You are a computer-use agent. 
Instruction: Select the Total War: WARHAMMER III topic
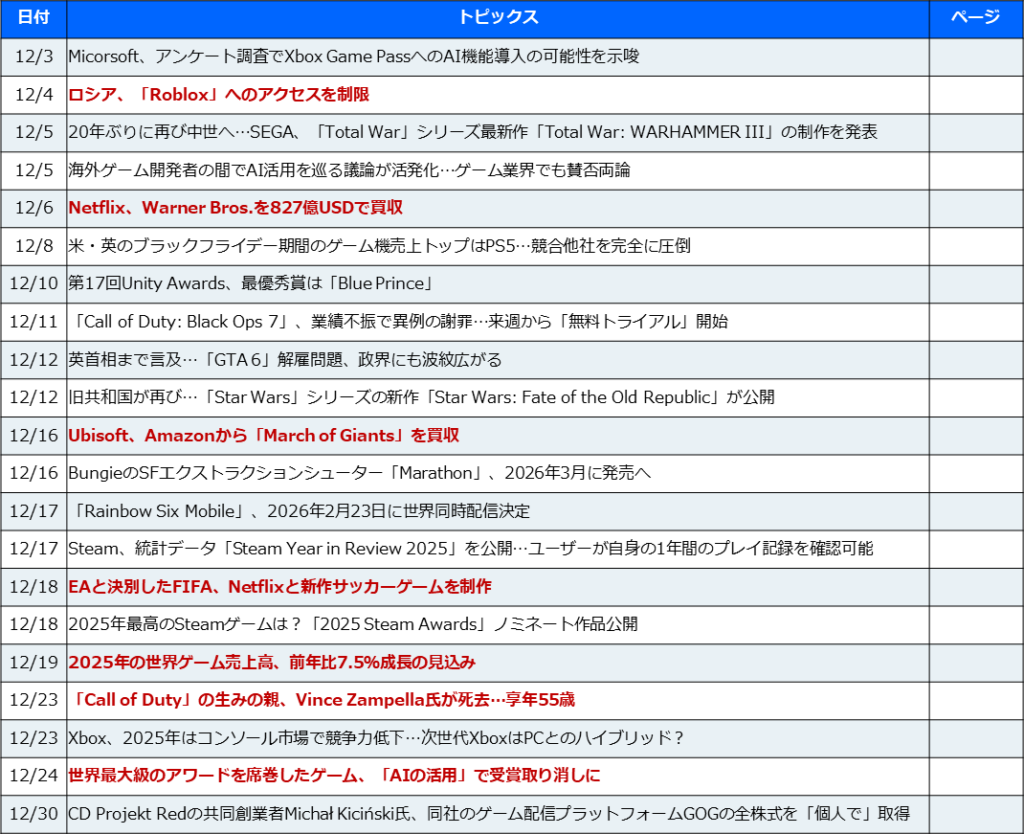(x=472, y=132)
